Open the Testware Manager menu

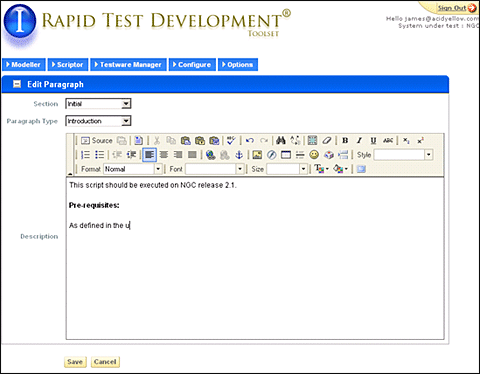coord(128,65)
